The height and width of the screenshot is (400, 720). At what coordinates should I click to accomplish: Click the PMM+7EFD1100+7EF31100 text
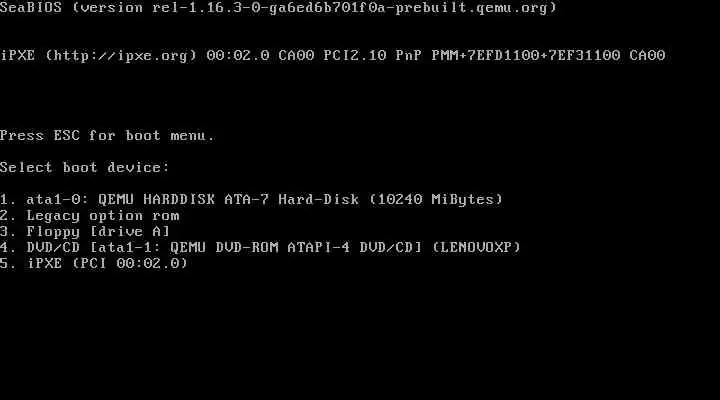click(526, 56)
